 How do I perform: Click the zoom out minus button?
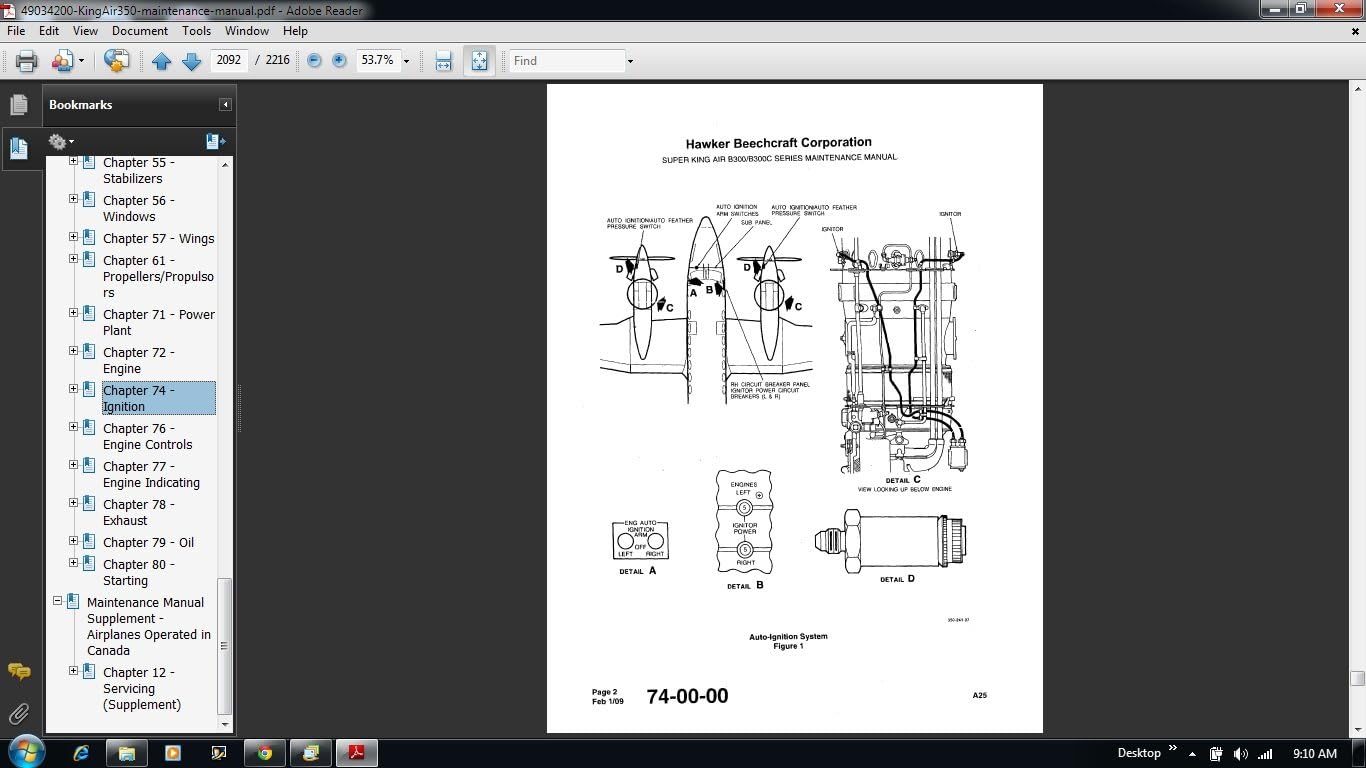pos(314,61)
